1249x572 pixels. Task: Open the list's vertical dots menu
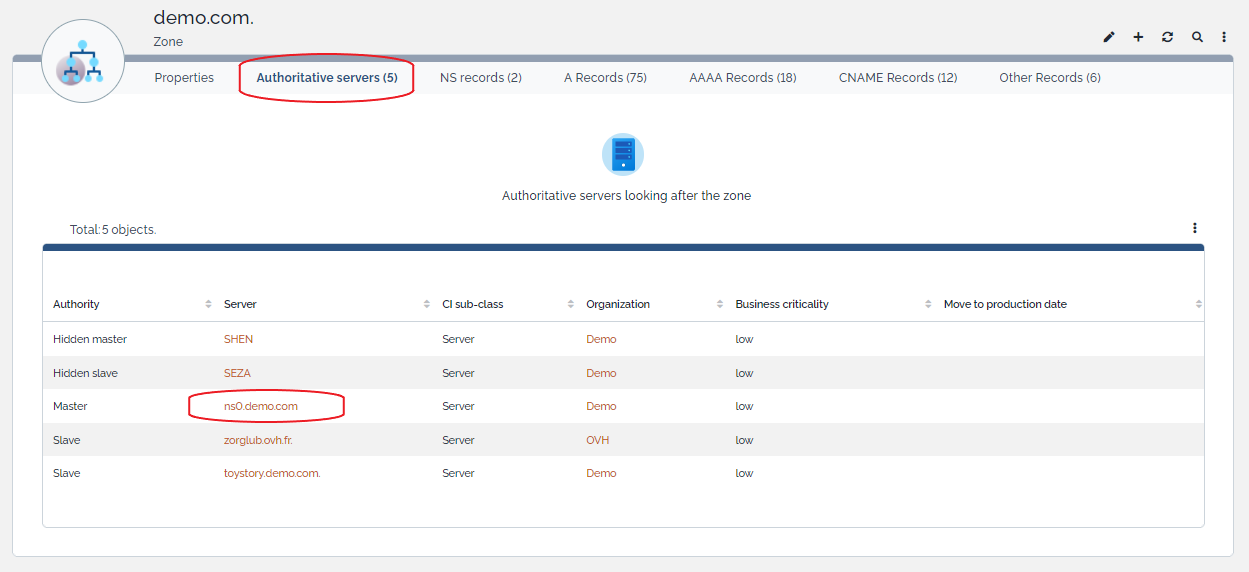pos(1194,228)
